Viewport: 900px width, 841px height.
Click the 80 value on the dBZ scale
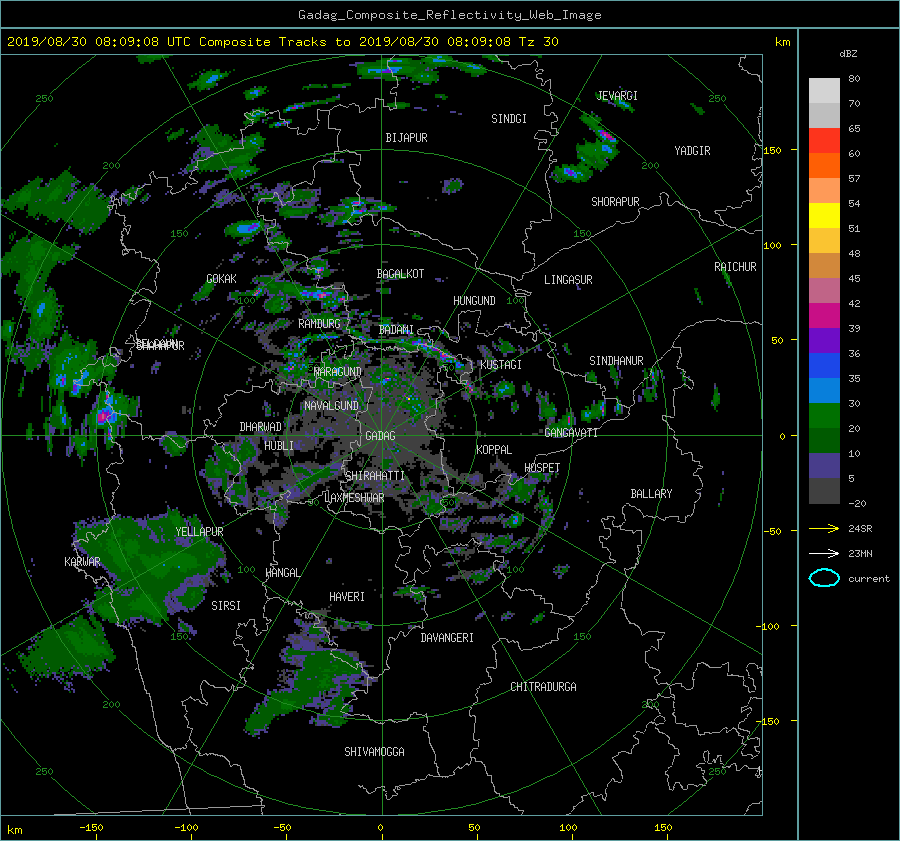pyautogui.click(x=854, y=79)
